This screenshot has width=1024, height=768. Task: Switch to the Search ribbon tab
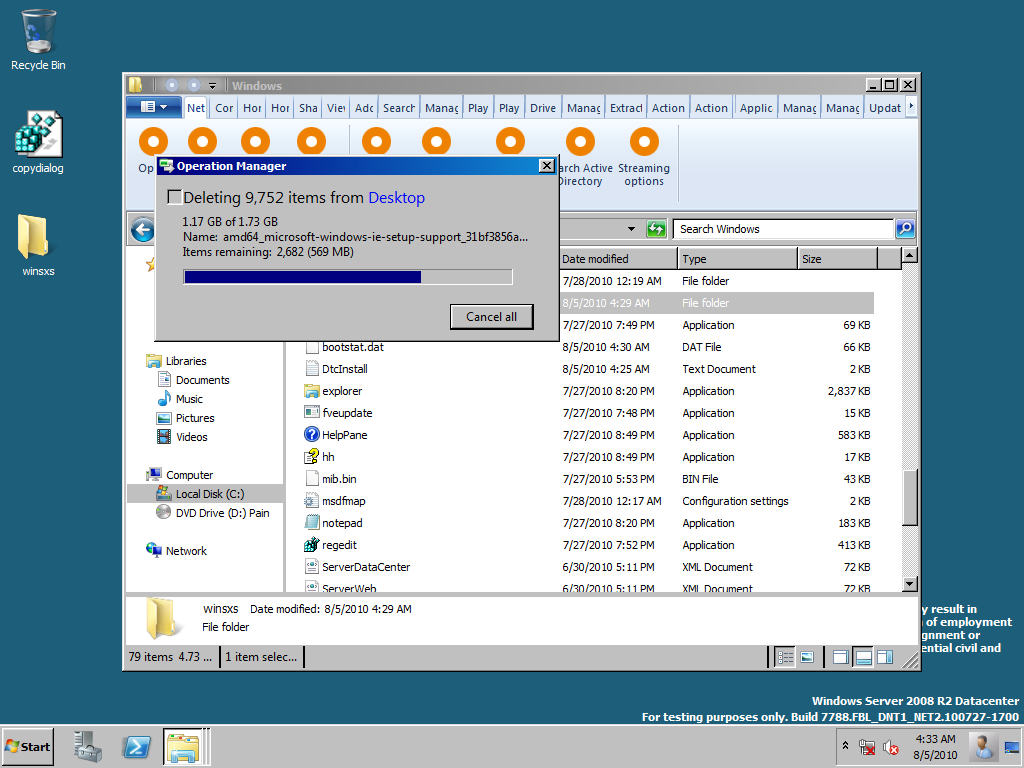pyautogui.click(x=398, y=108)
